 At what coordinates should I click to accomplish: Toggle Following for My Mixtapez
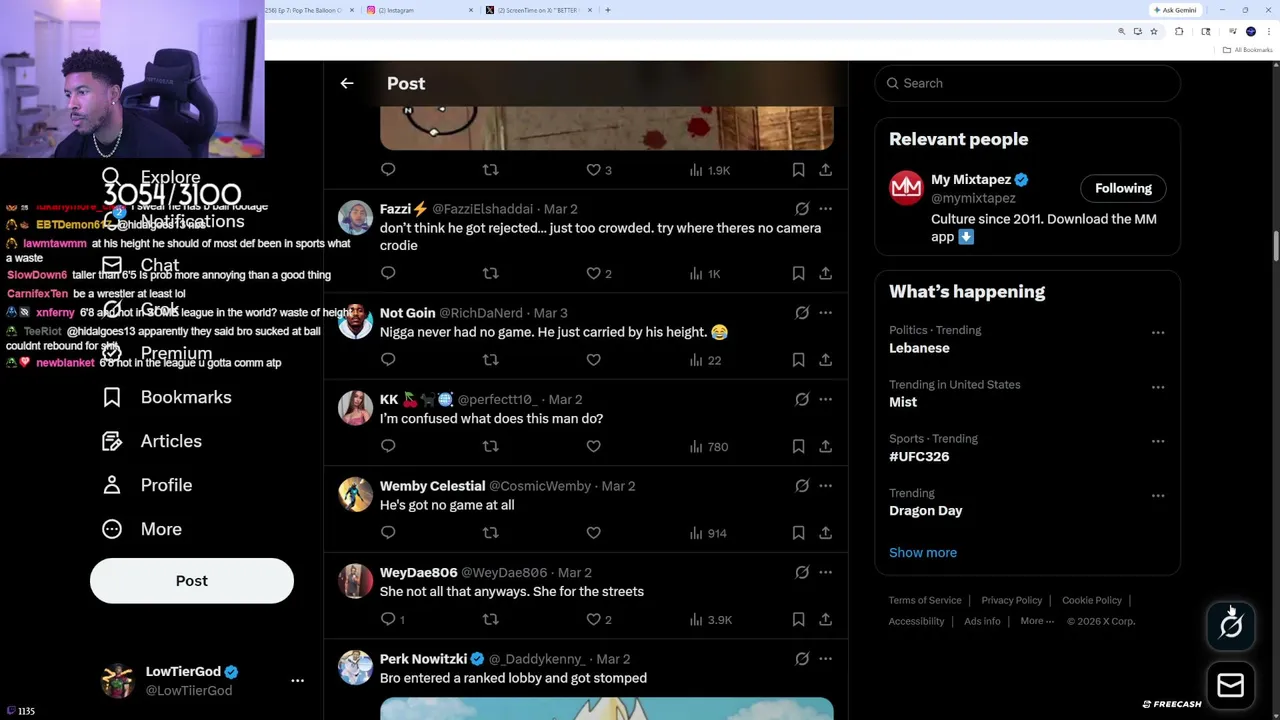[1123, 188]
